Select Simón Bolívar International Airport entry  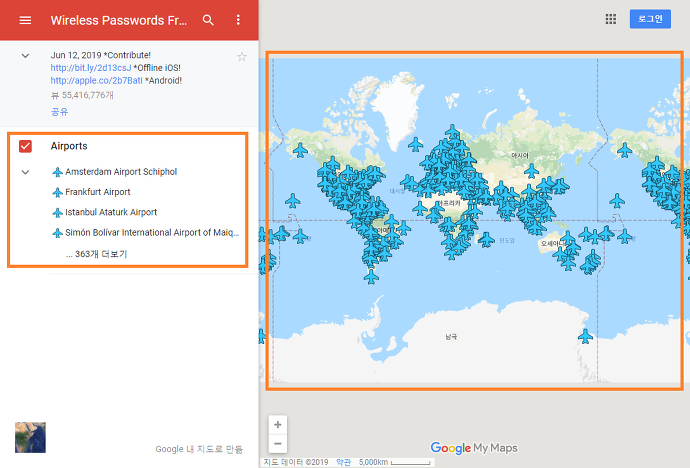click(152, 232)
